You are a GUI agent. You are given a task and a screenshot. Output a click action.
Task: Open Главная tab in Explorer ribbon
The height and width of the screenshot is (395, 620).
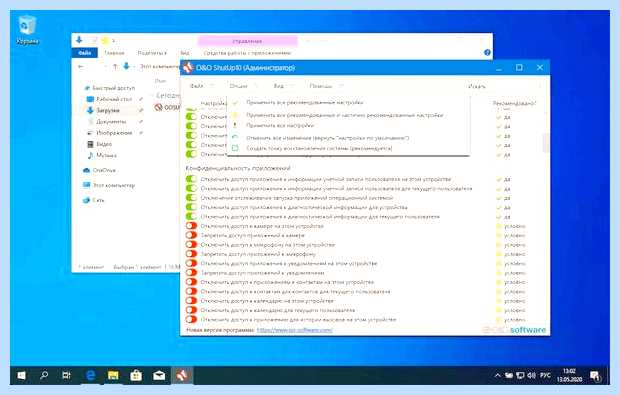[x=114, y=53]
